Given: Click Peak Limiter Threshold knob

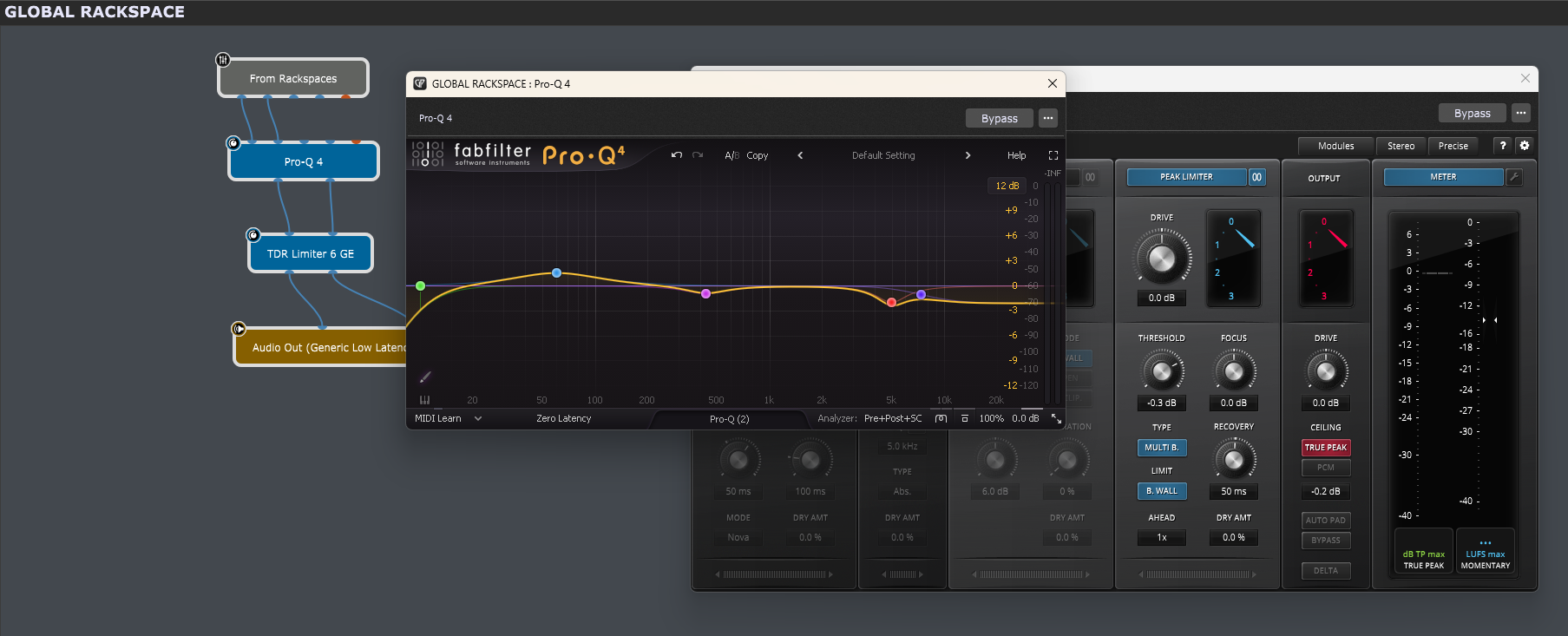Looking at the screenshot, I should click(x=1162, y=371).
